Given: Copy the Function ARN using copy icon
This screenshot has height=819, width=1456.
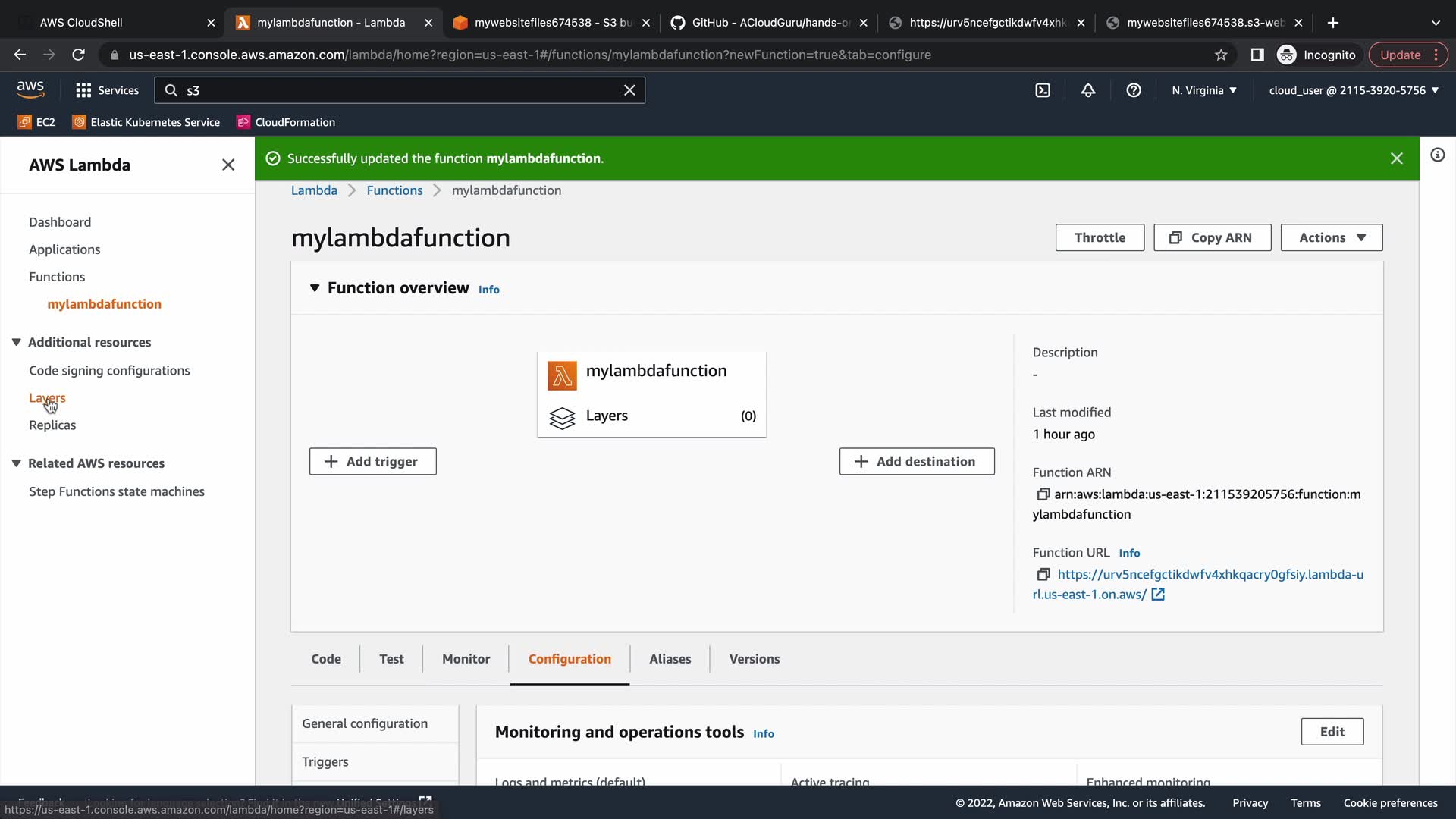Looking at the screenshot, I should coord(1043,494).
